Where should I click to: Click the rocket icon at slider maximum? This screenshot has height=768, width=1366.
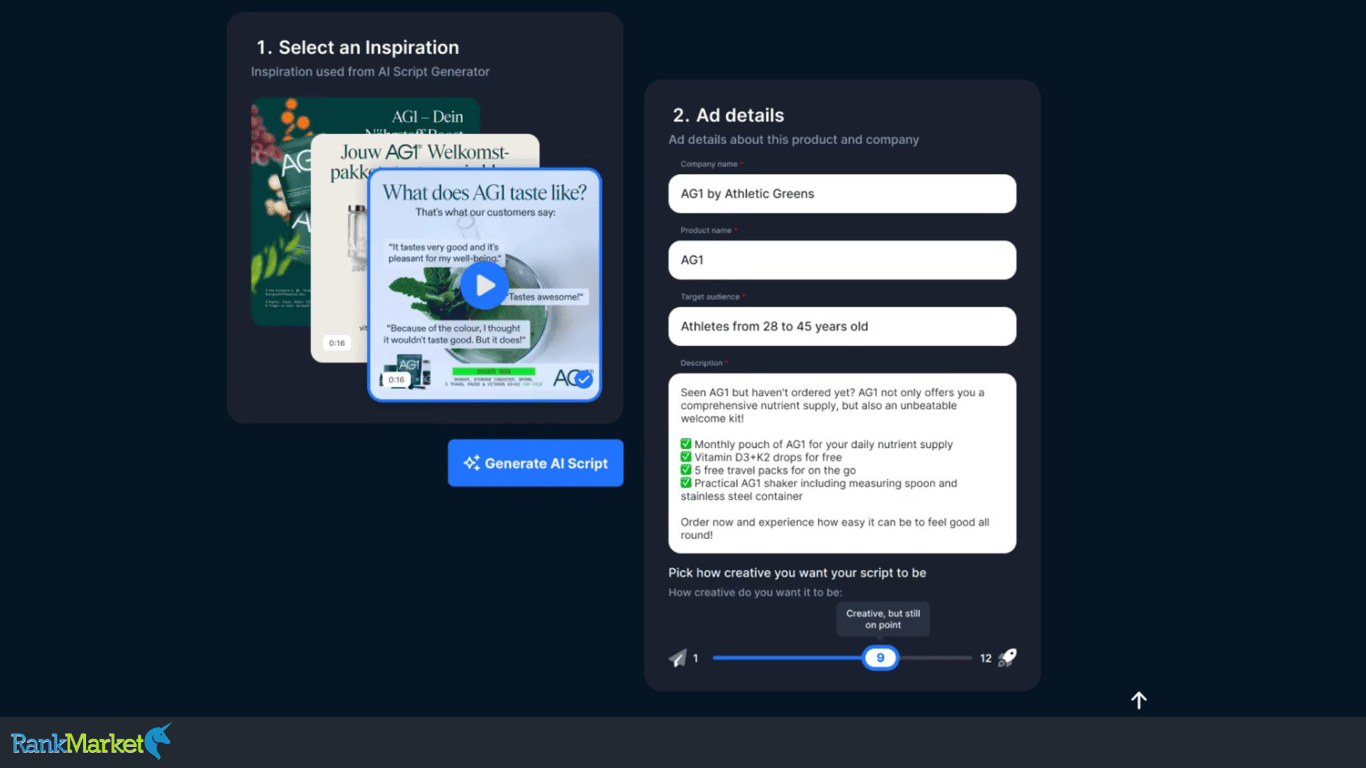click(1007, 658)
